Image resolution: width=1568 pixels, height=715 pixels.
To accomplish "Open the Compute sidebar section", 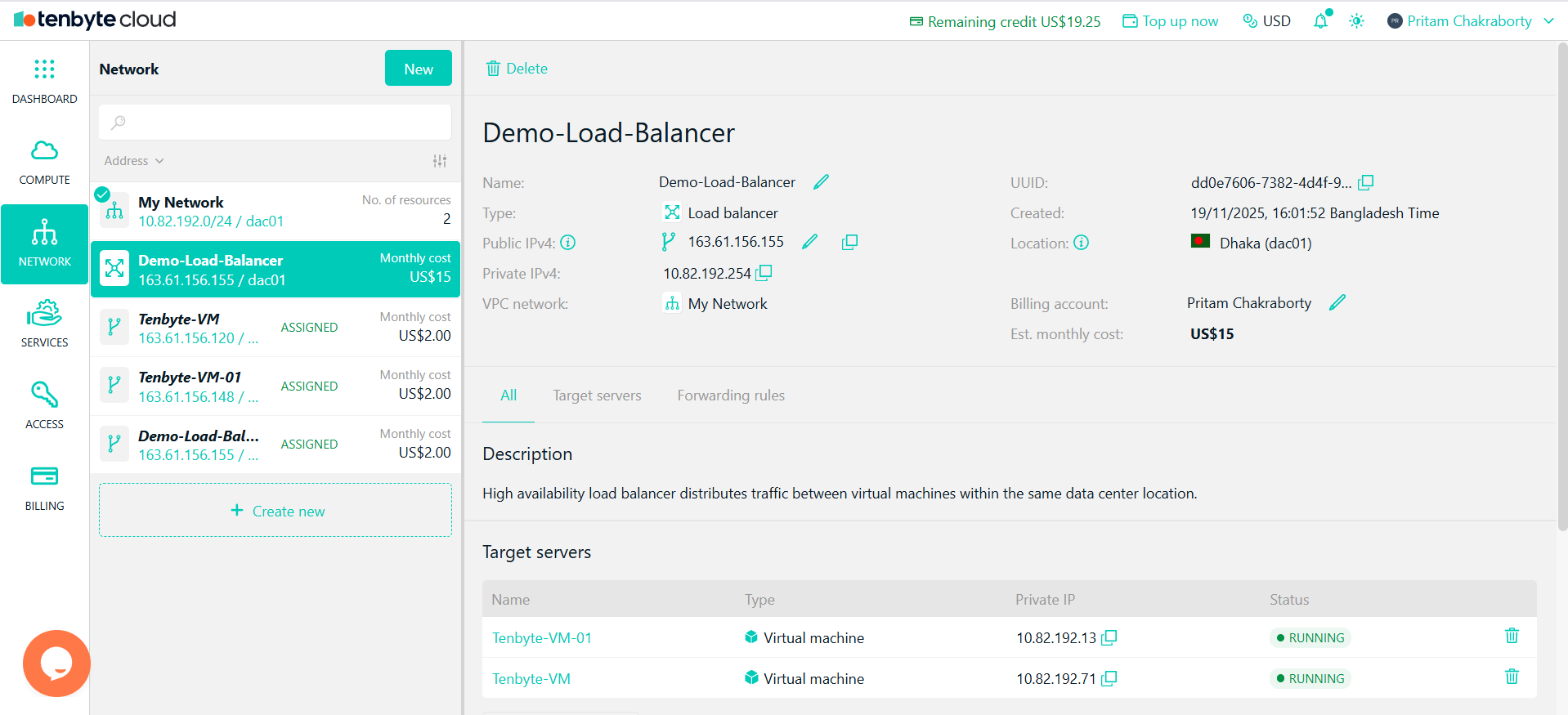I will pyautogui.click(x=44, y=163).
